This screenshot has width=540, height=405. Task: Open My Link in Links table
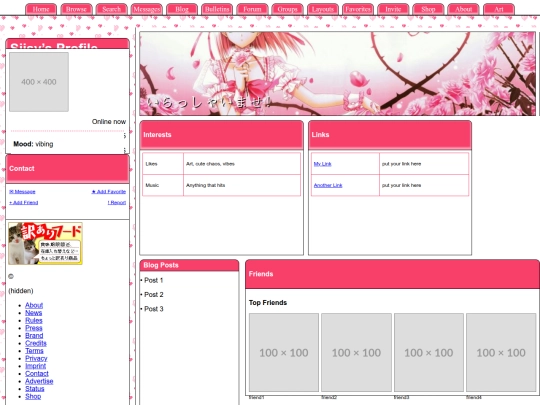click(322, 164)
